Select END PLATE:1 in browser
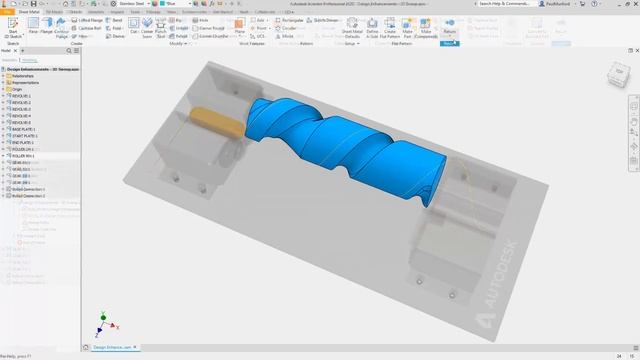This screenshot has width=640, height=360. [22, 142]
